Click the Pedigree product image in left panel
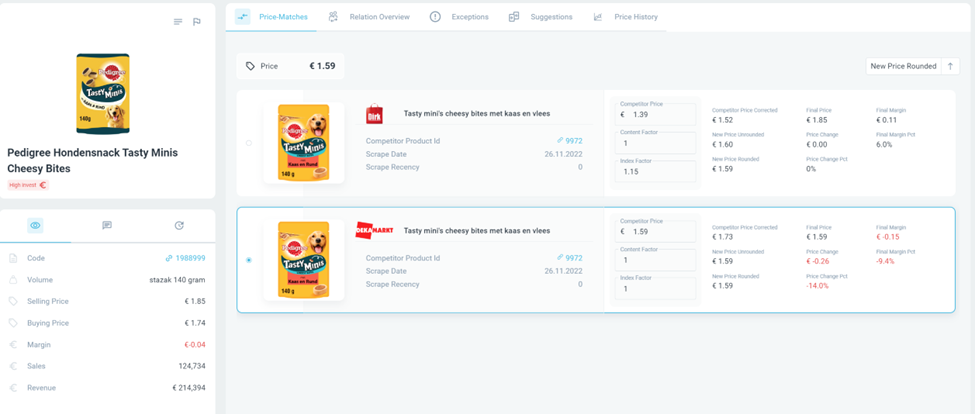The width and height of the screenshot is (975, 414). 103,94
